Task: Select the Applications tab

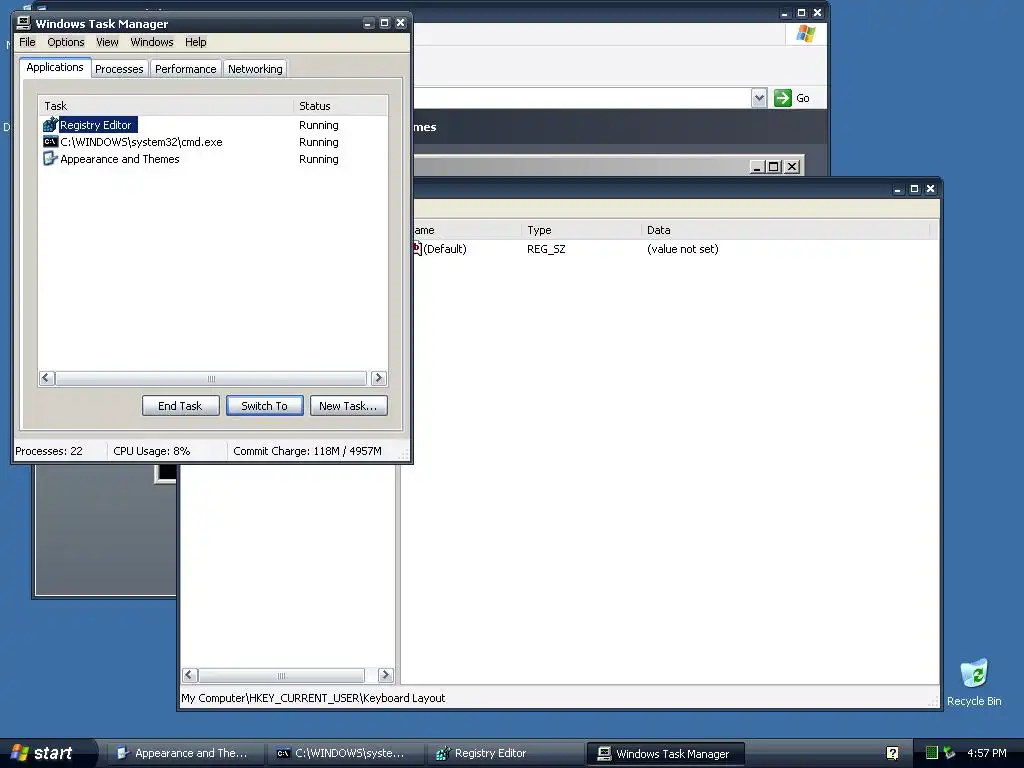Action: (x=55, y=67)
